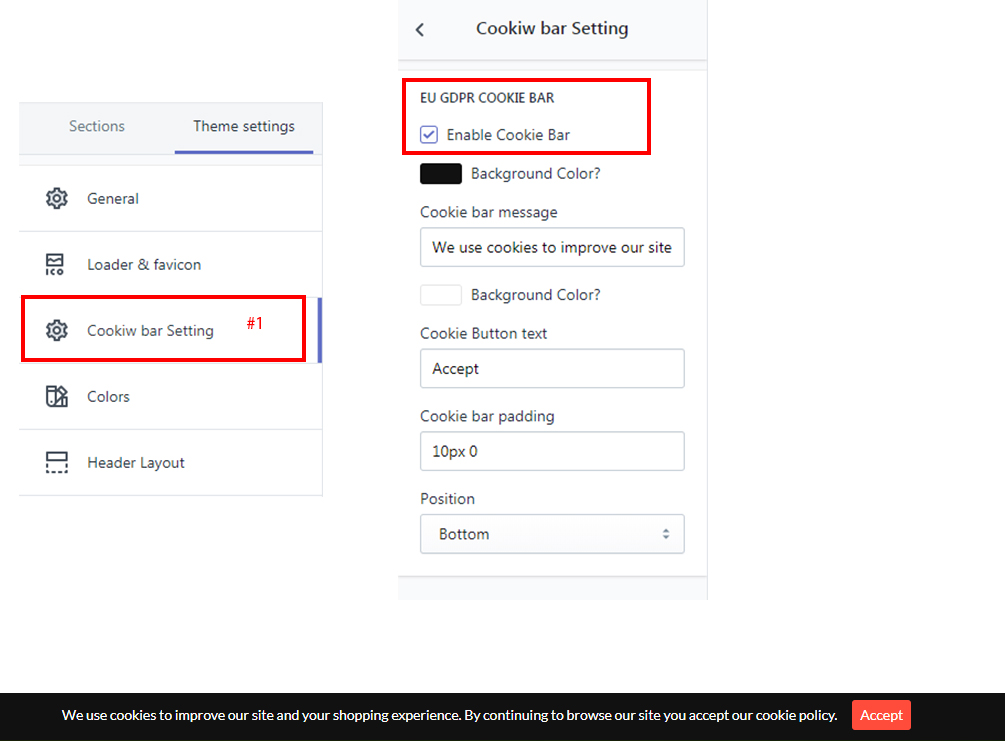1005x741 pixels.
Task: Open the black Background Color swatch
Action: point(441,174)
